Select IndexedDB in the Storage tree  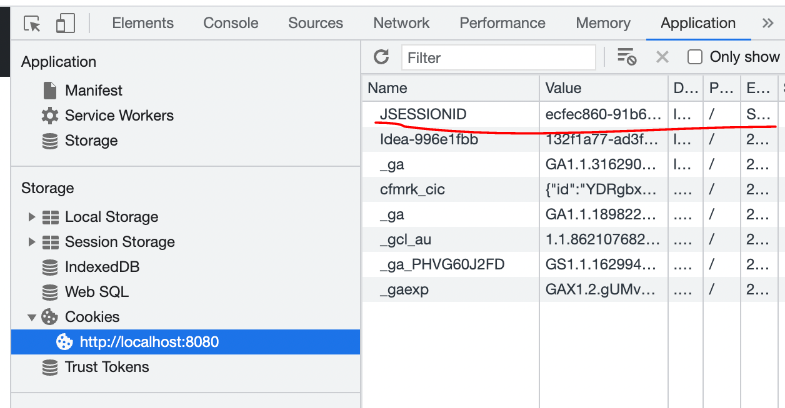point(102,267)
